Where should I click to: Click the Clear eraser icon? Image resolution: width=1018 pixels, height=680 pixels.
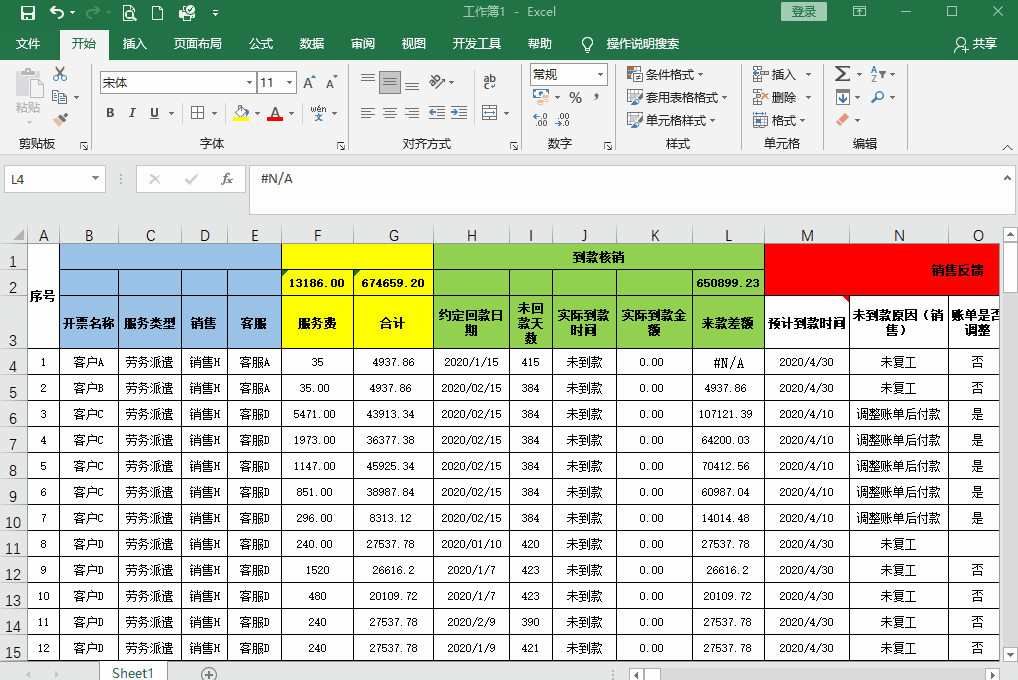click(842, 120)
